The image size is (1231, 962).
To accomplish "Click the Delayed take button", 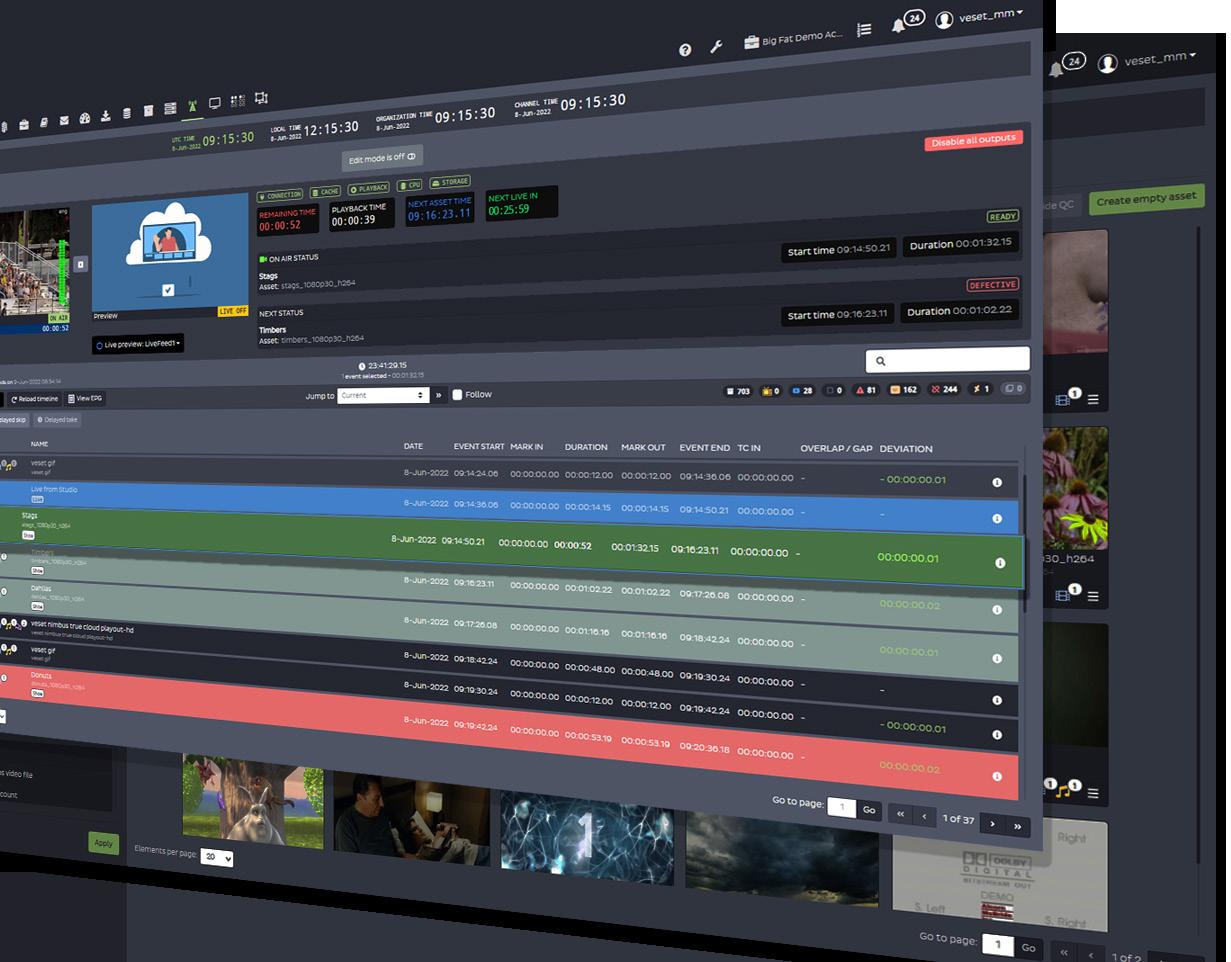I will click(x=57, y=420).
